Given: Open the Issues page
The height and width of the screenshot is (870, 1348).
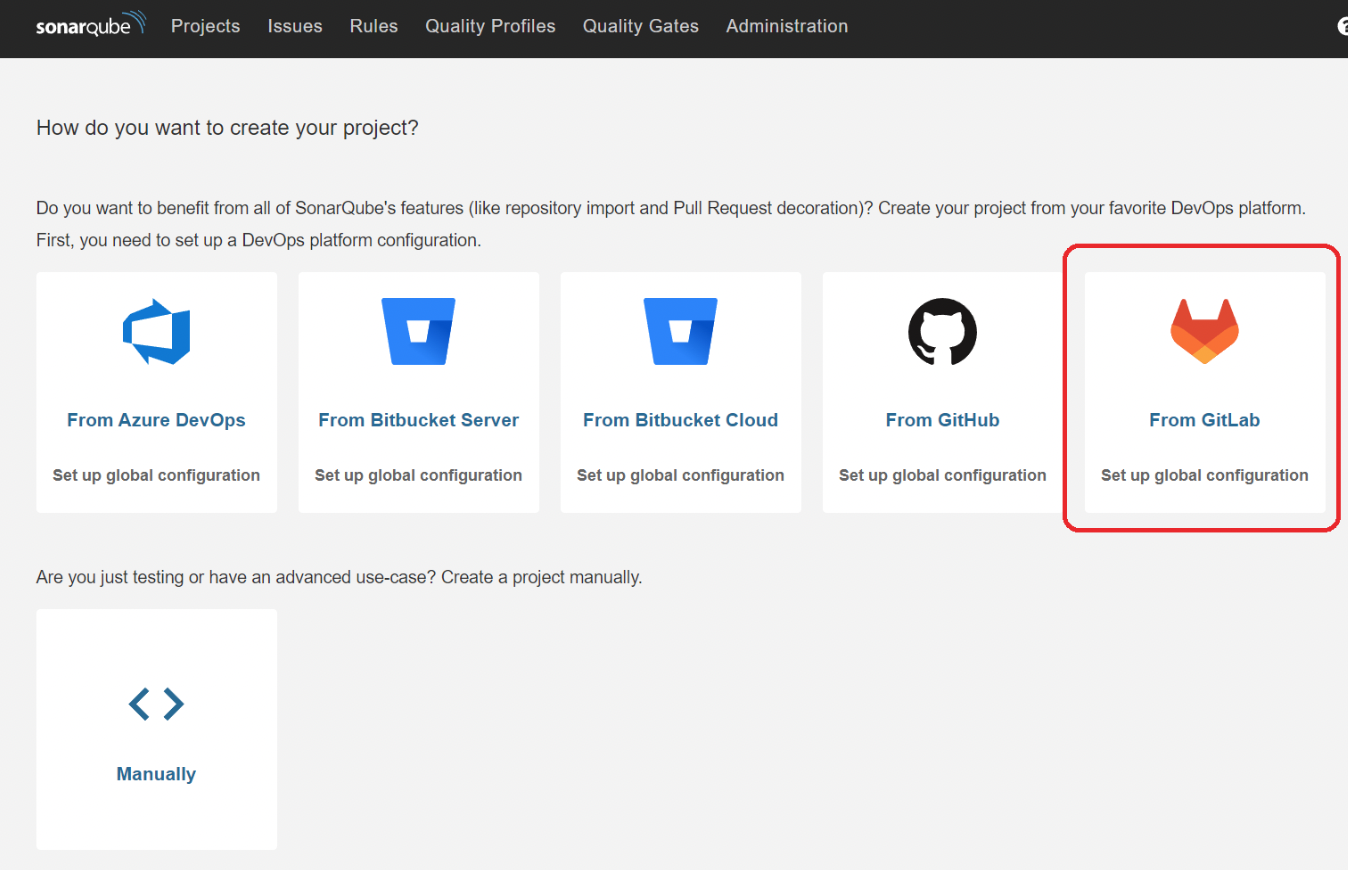Looking at the screenshot, I should coord(295,26).
